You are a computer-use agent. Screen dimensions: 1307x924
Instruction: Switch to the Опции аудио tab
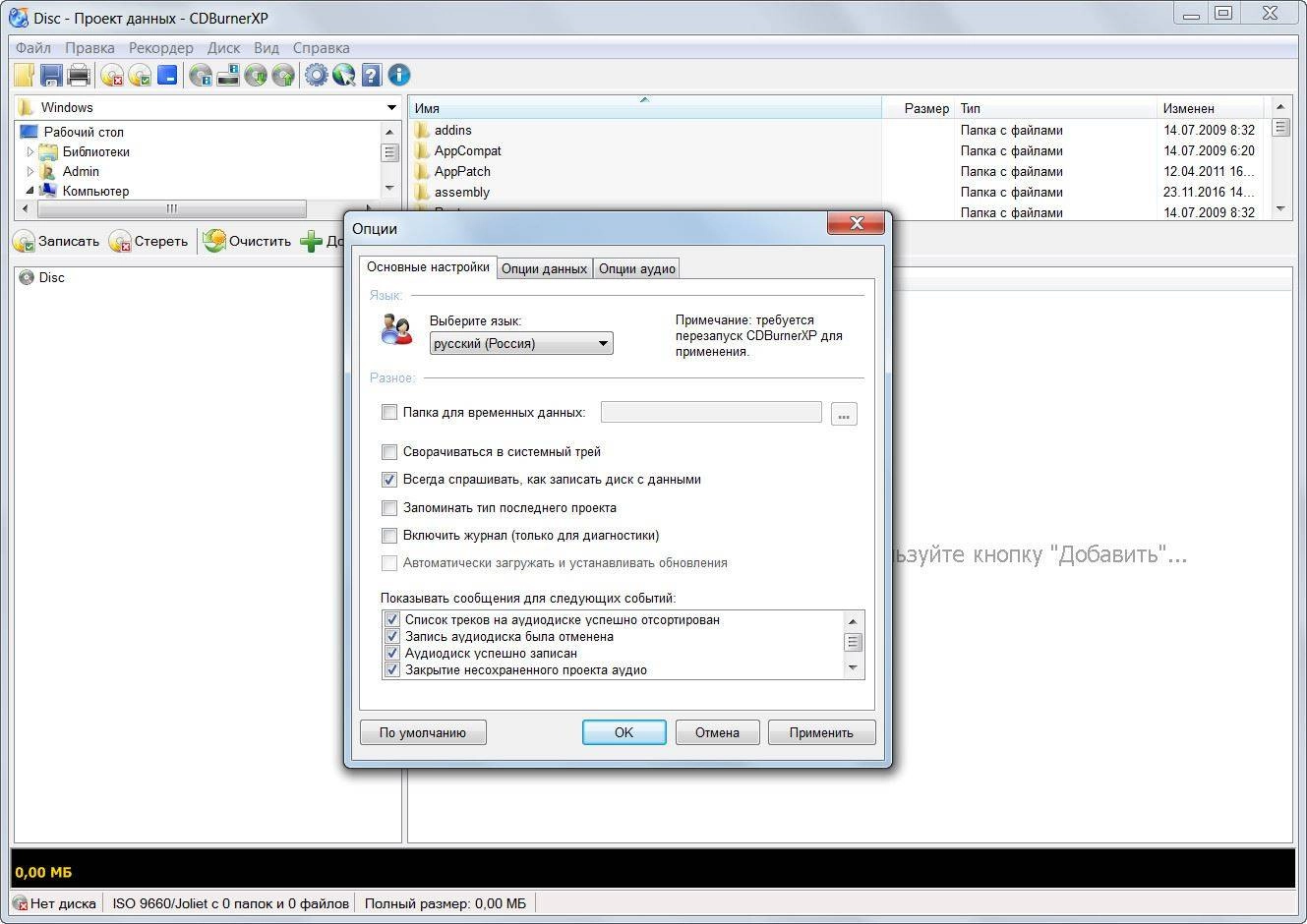tap(636, 268)
